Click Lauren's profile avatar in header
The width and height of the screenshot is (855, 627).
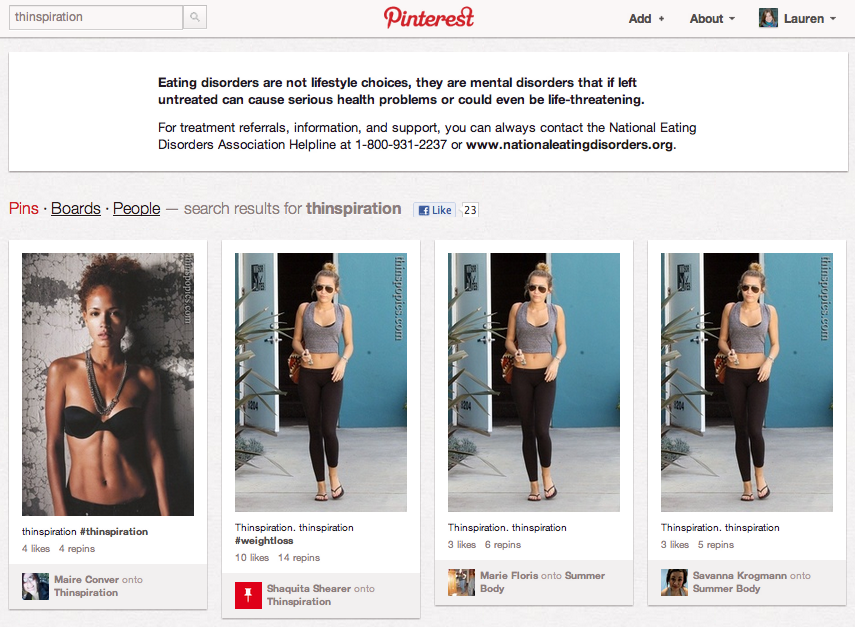click(x=768, y=18)
